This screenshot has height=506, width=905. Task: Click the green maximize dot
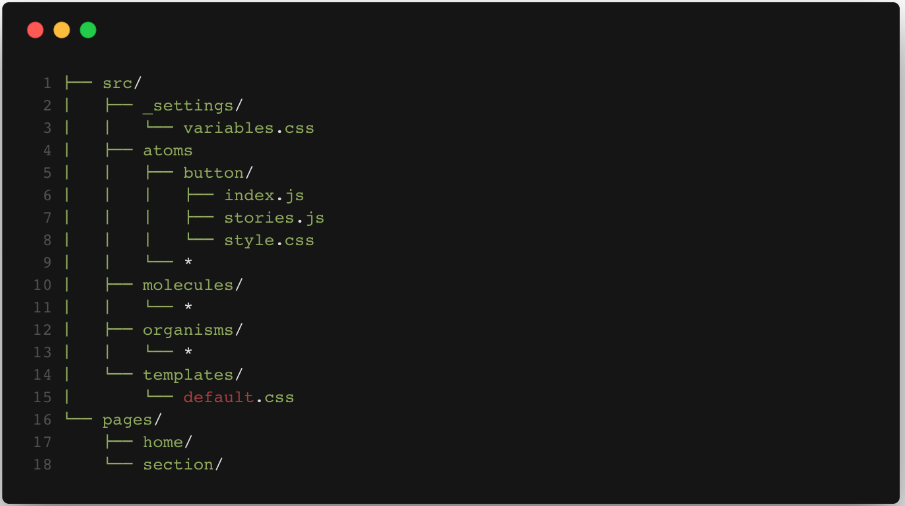[88, 30]
